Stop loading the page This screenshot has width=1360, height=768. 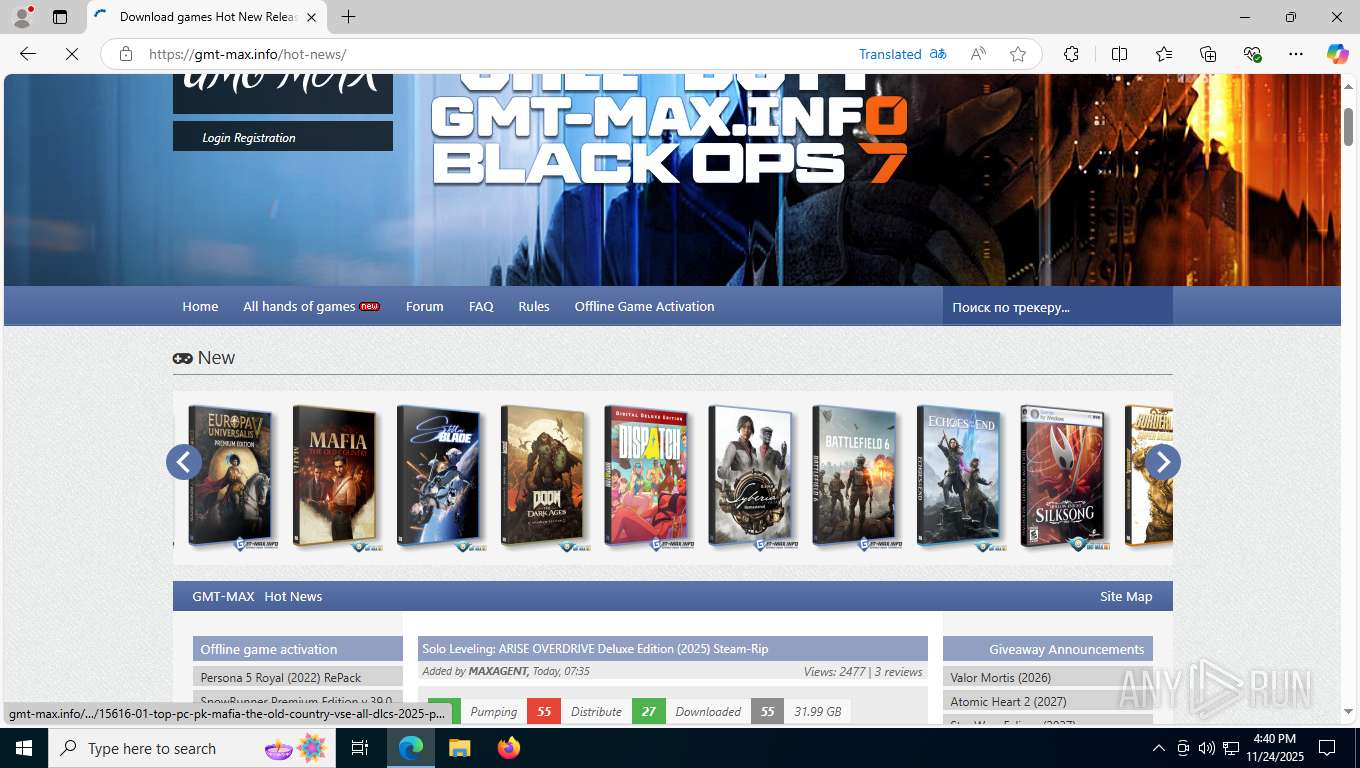(72, 54)
